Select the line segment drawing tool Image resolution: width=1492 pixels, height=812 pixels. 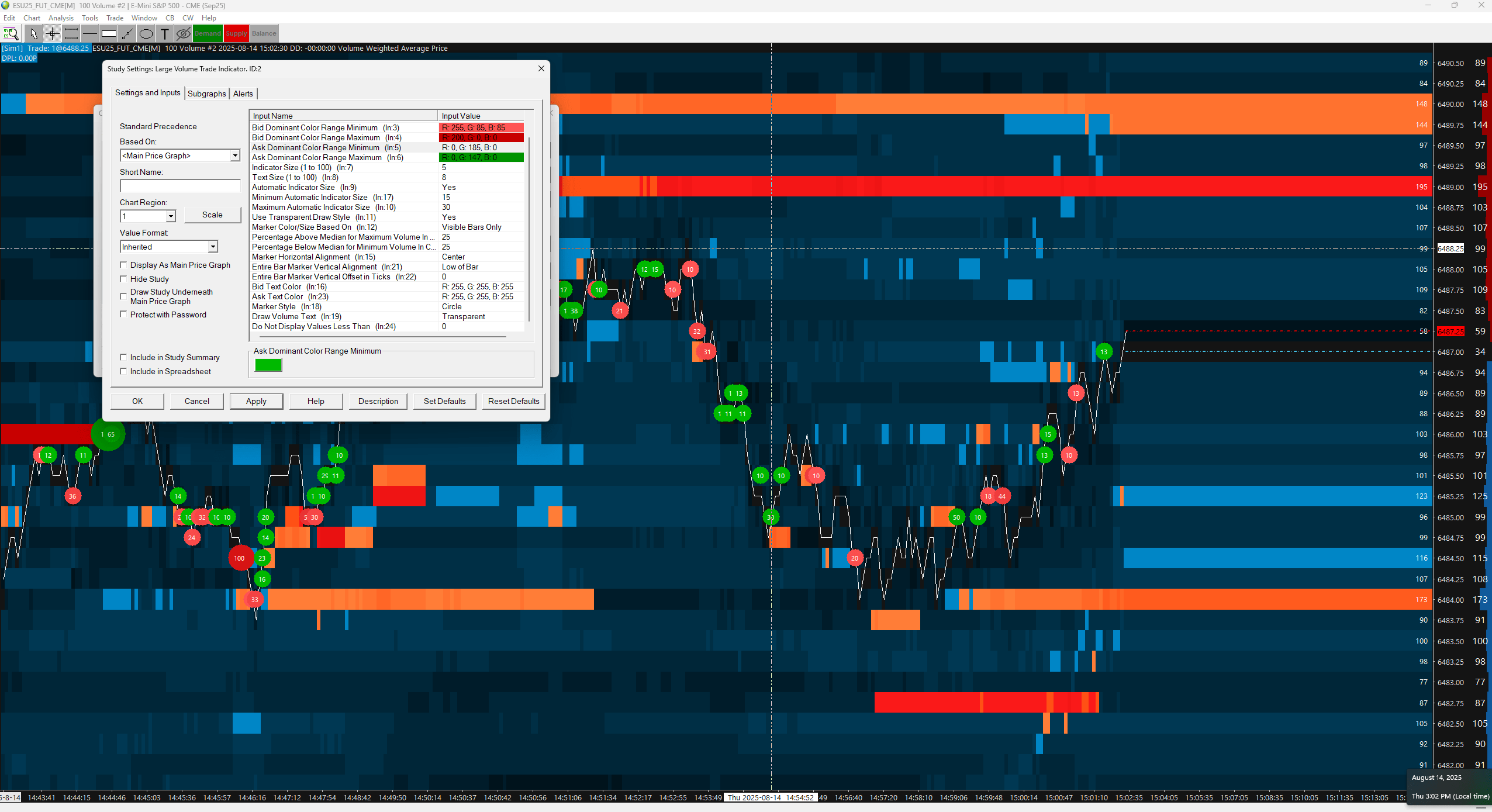[127, 33]
